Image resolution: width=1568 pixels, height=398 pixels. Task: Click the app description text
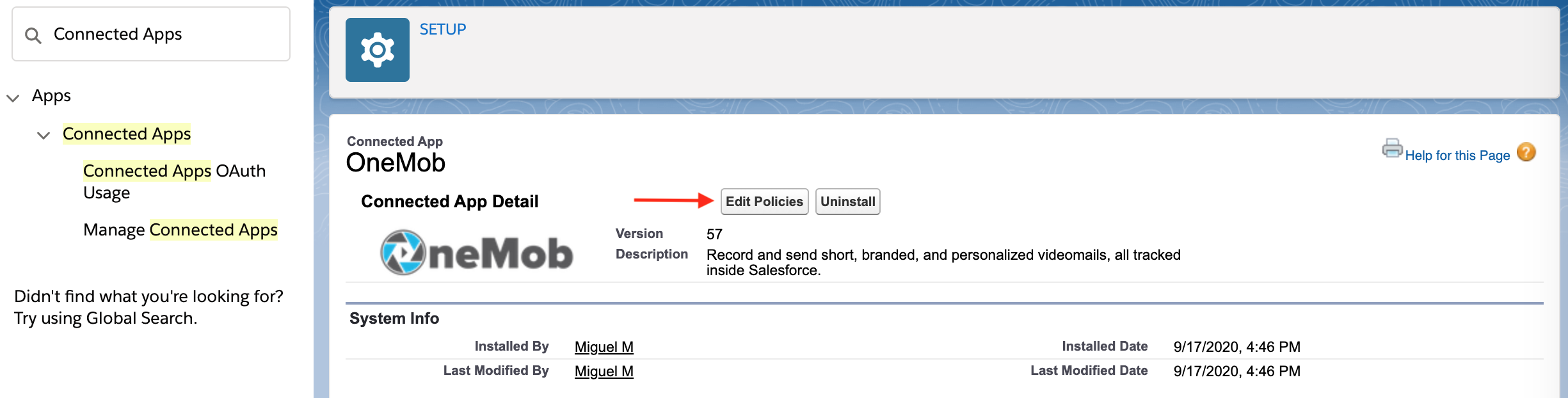pyautogui.click(x=943, y=262)
